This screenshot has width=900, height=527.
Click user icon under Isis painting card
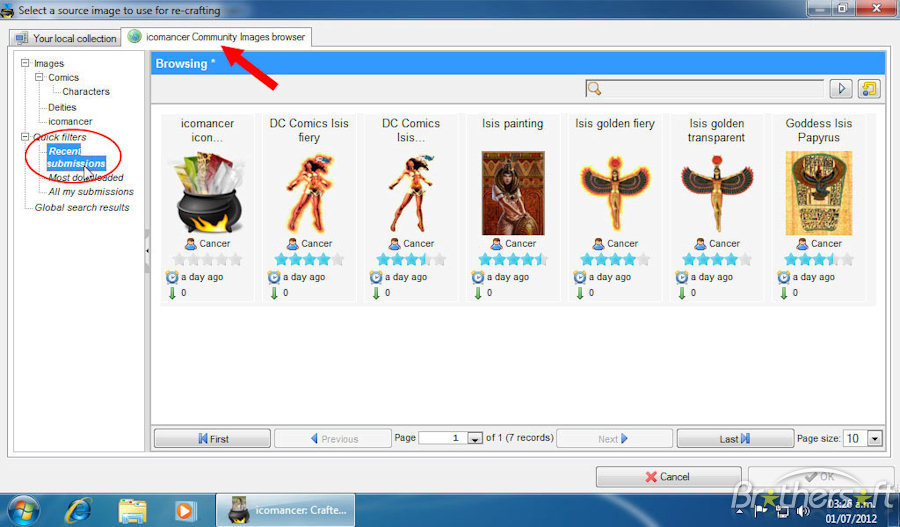tap(496, 244)
